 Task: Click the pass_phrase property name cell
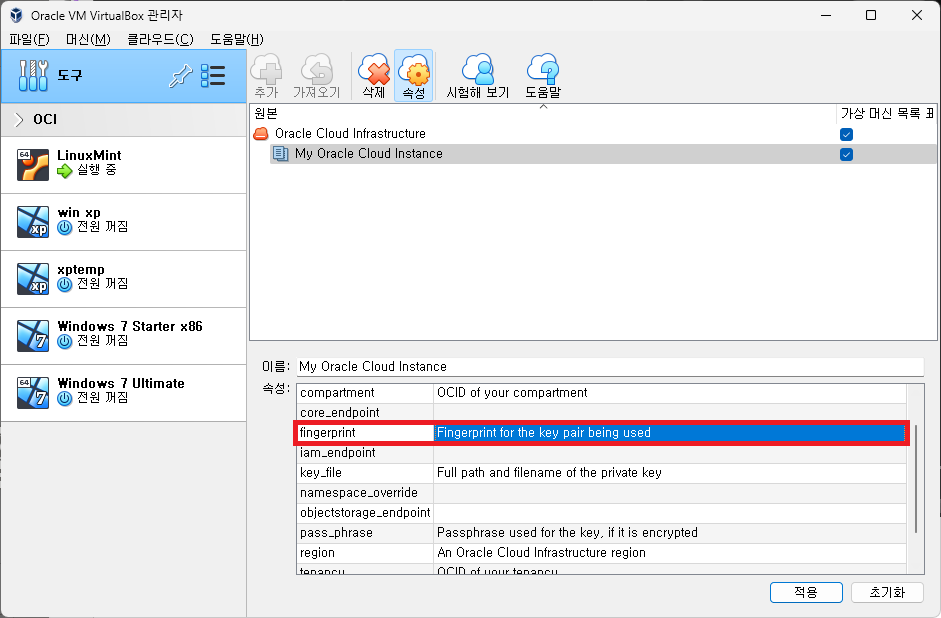[365, 533]
